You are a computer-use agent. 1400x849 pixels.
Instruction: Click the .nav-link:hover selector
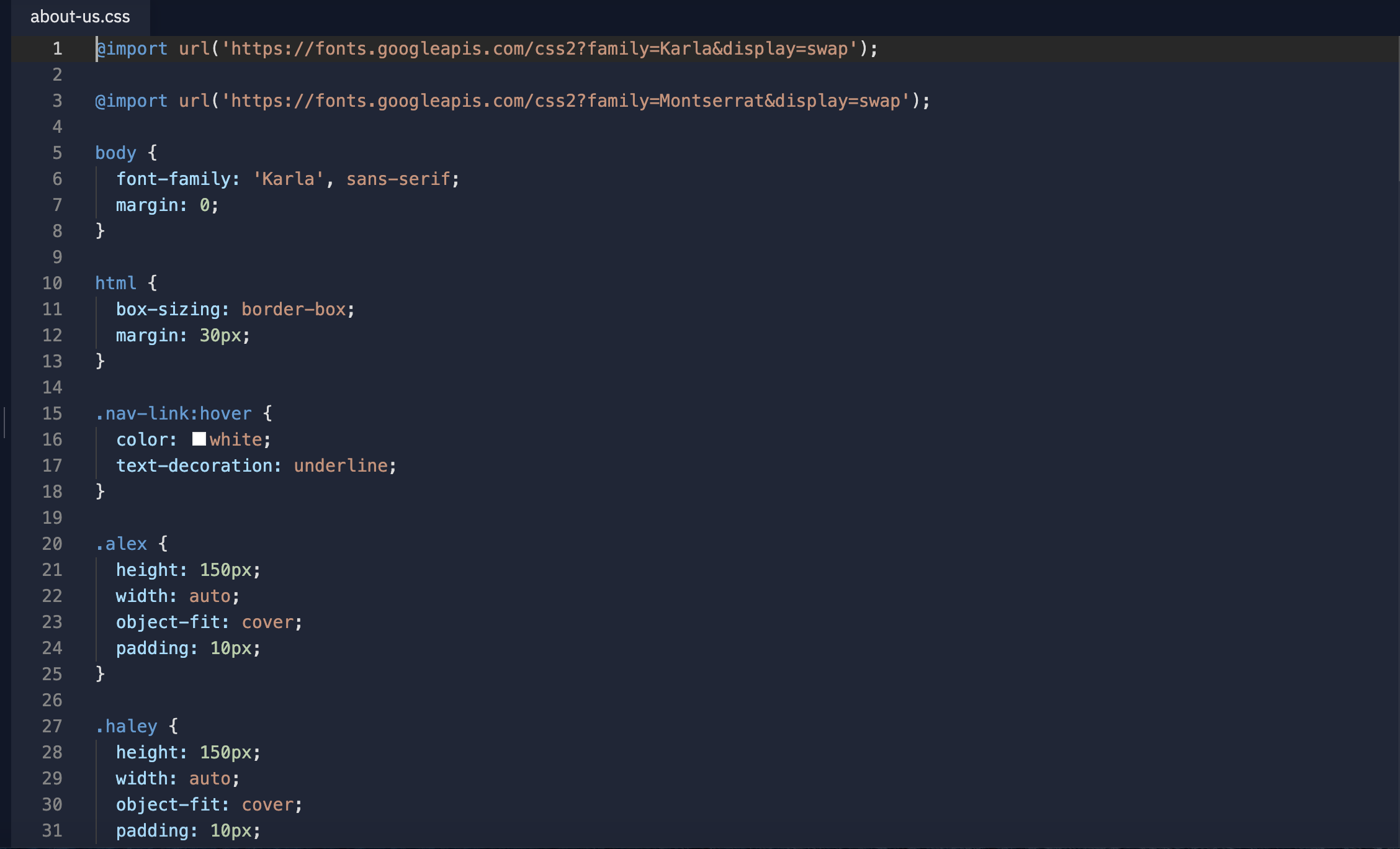click(173, 413)
